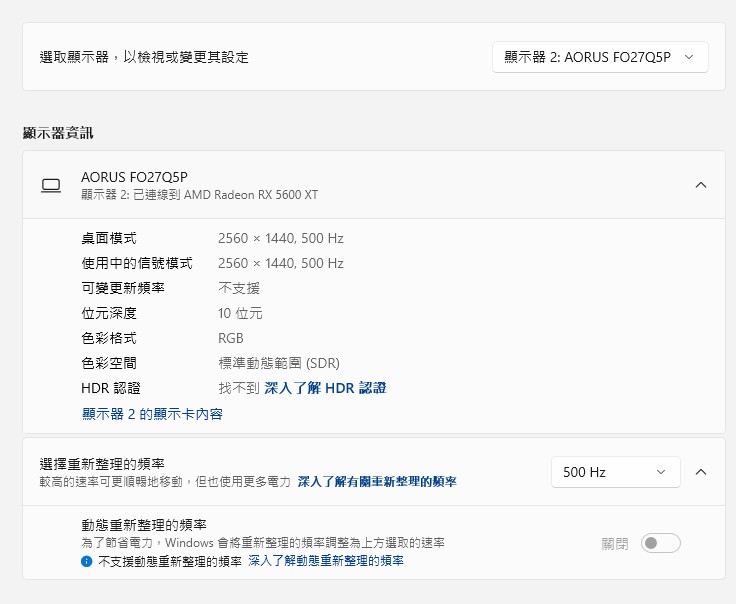Screen dimensions: 736x604
Task: Click the 顯示器資訊 section heading
Action: 58,133
